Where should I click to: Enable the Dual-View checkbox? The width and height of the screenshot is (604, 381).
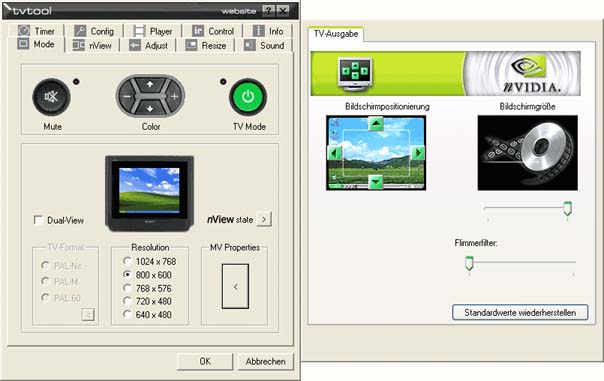(39, 220)
